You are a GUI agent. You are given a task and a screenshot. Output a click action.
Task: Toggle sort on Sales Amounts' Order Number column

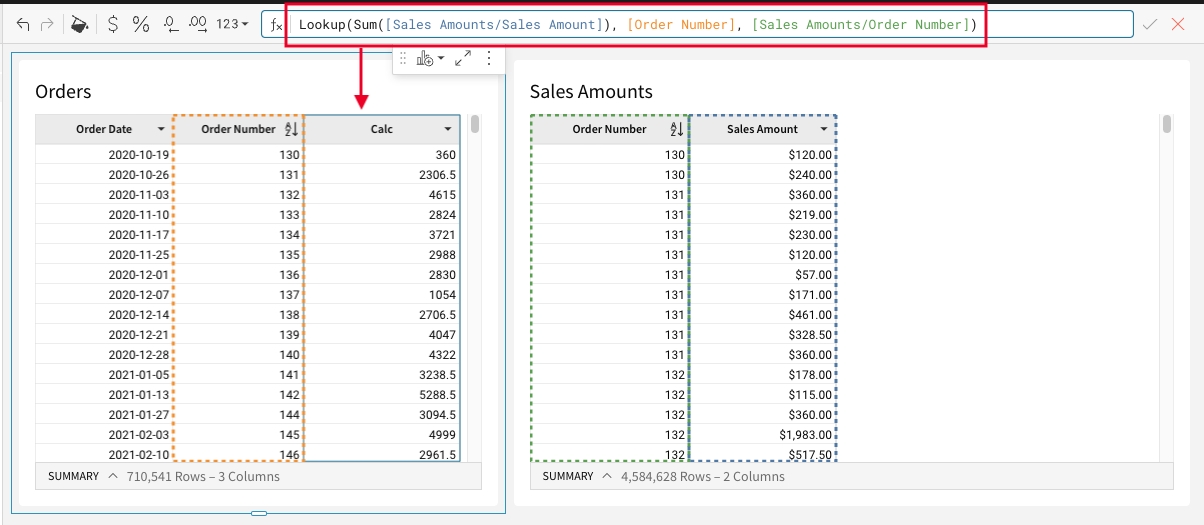676,130
